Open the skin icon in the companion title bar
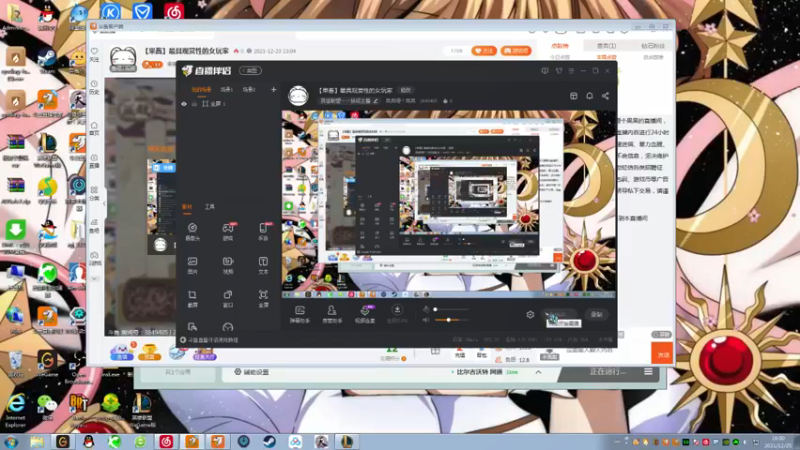 [559, 71]
